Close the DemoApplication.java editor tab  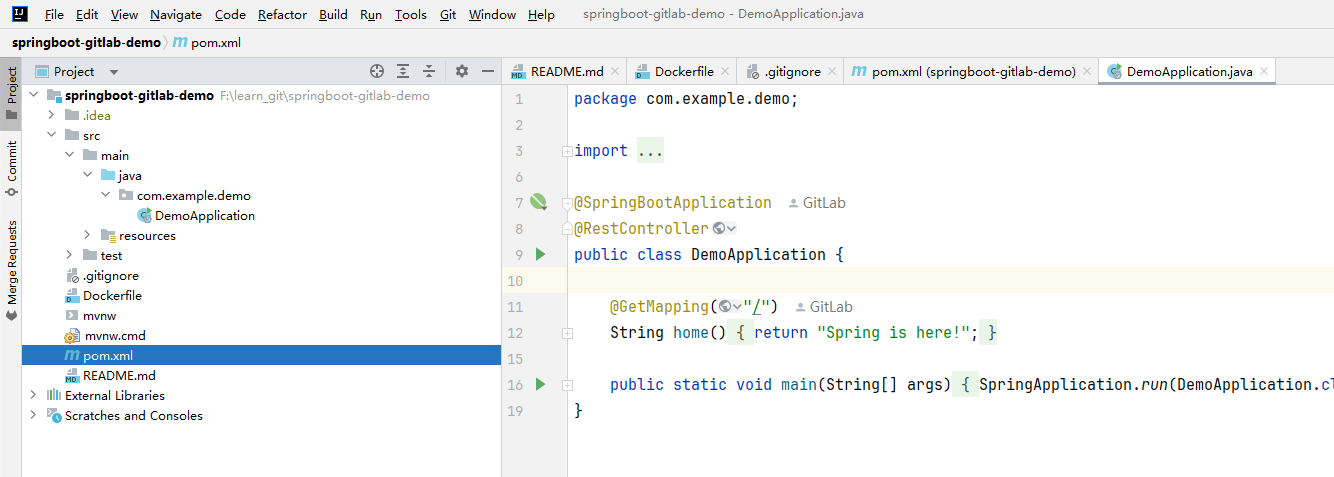[1264, 72]
